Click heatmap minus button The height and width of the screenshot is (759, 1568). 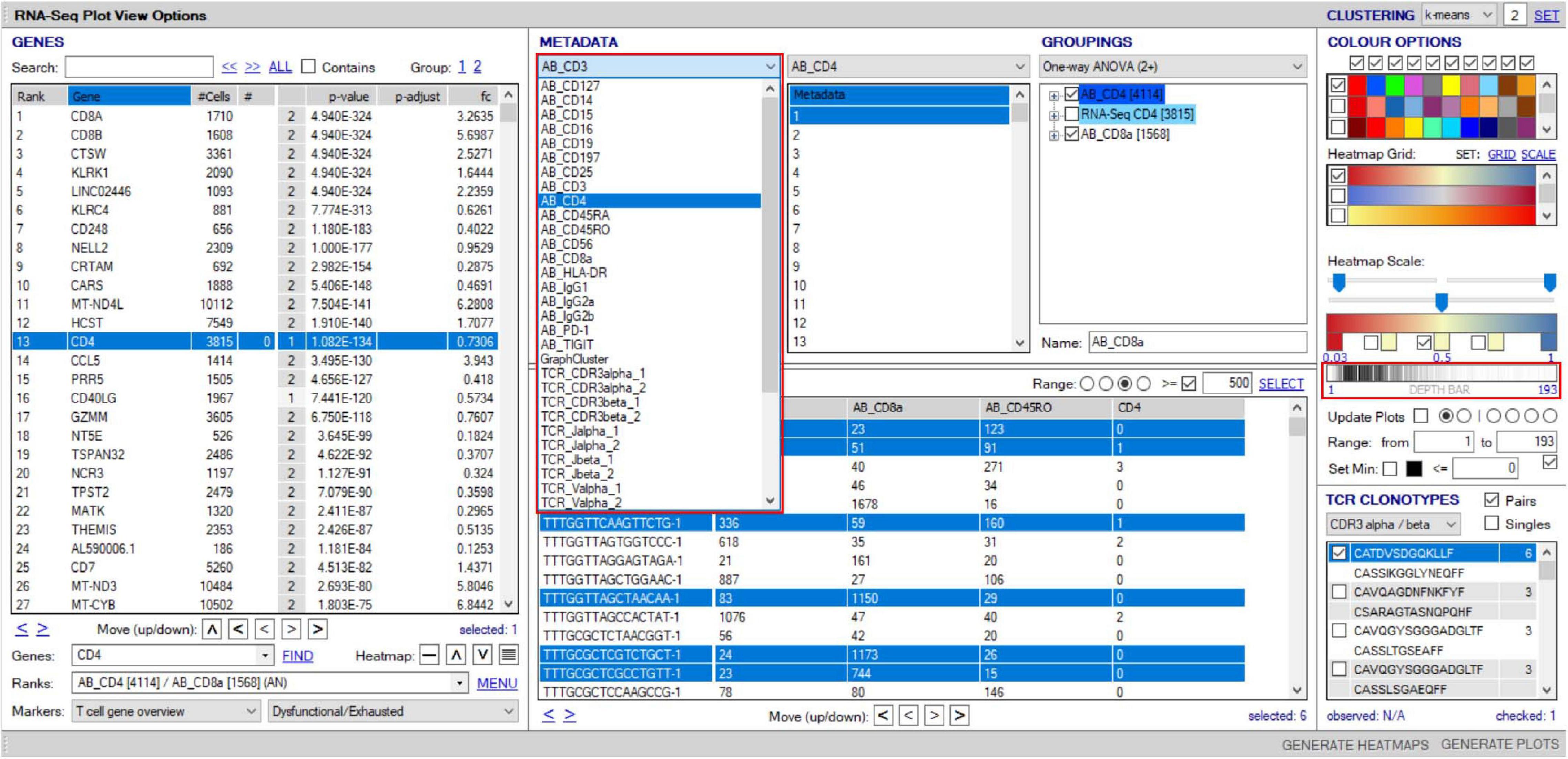[x=429, y=656]
